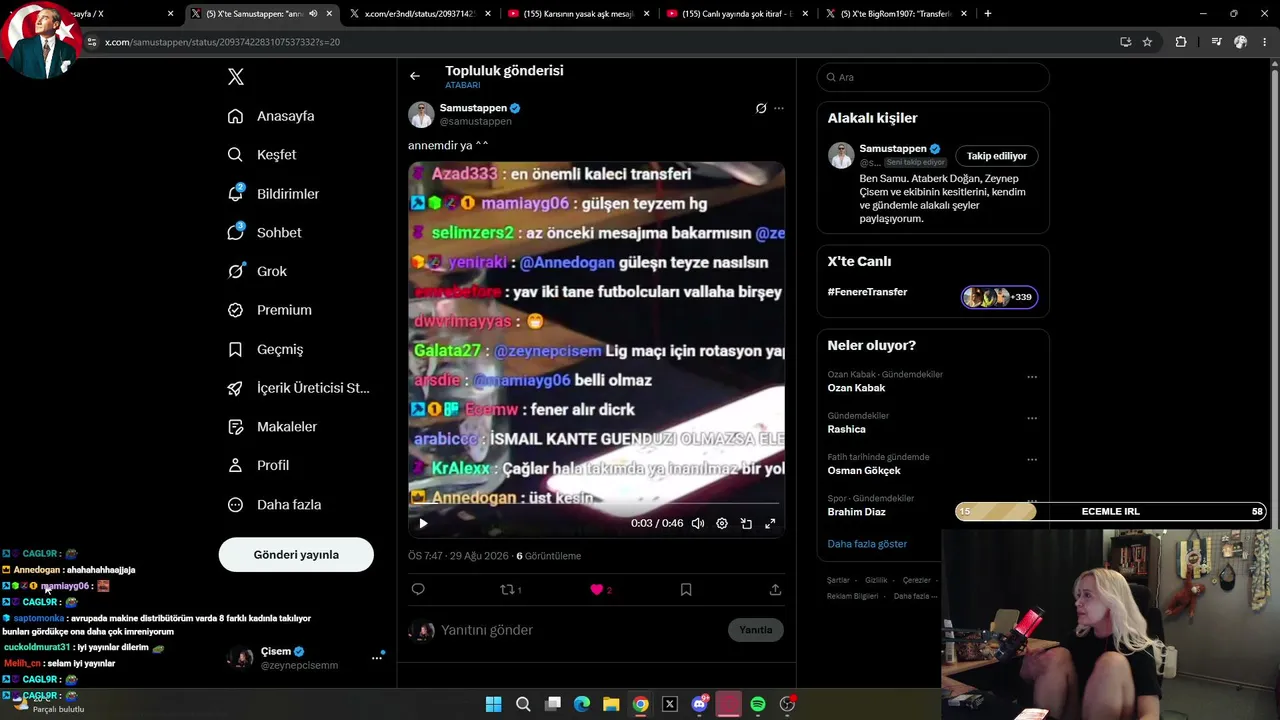Switch to the x.com/er3ndl status tab
The height and width of the screenshot is (720, 1280).
pyautogui.click(x=420, y=14)
